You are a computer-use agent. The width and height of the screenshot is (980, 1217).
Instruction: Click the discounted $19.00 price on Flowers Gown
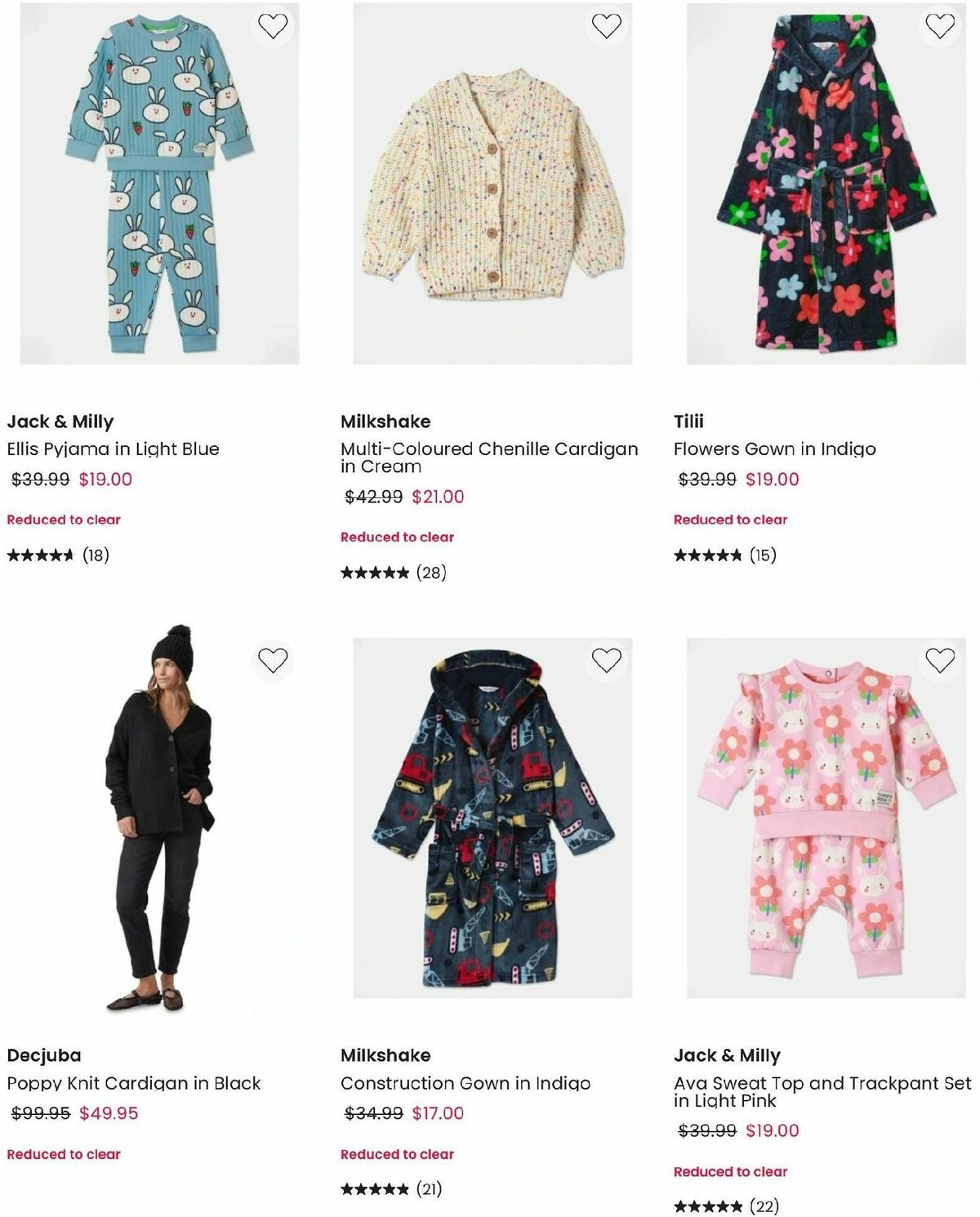772,480
